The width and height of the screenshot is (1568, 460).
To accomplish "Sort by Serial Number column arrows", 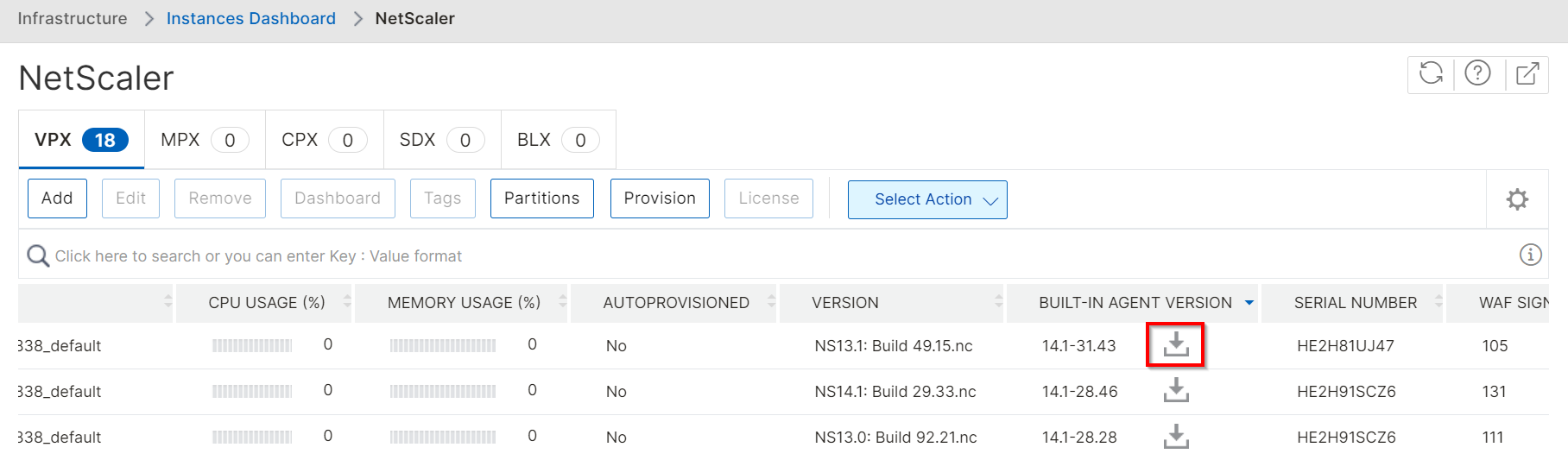I will point(1438,301).
